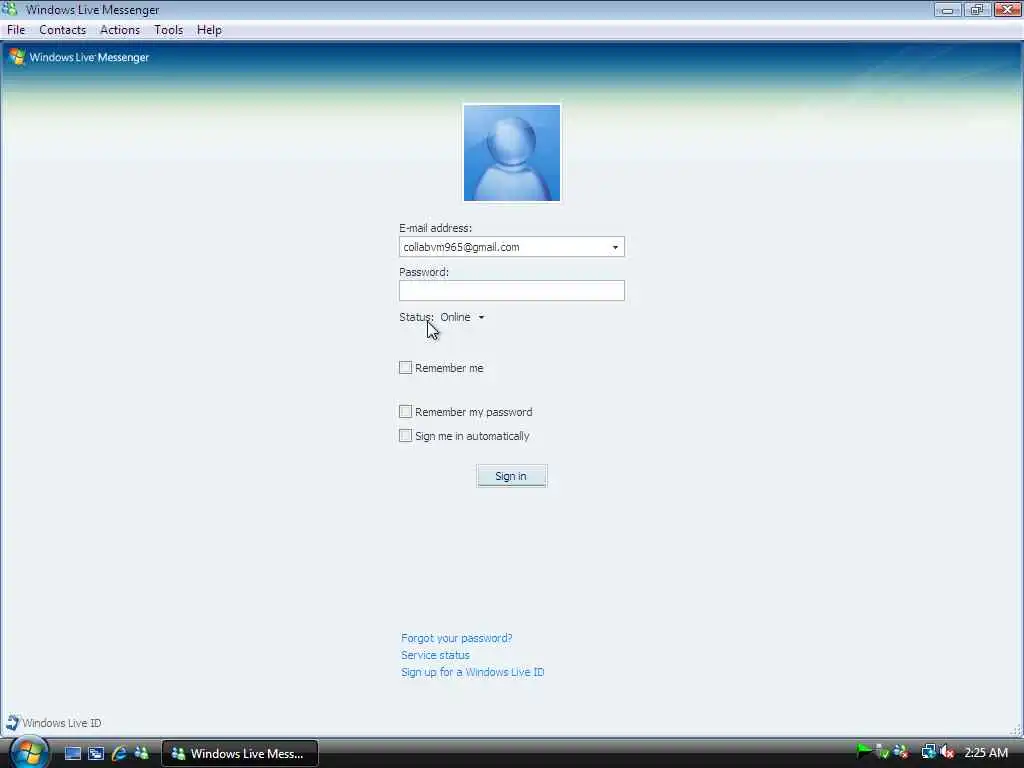This screenshot has height=768, width=1024.
Task: Expand the e-mail address dropdown arrow
Action: click(x=615, y=247)
